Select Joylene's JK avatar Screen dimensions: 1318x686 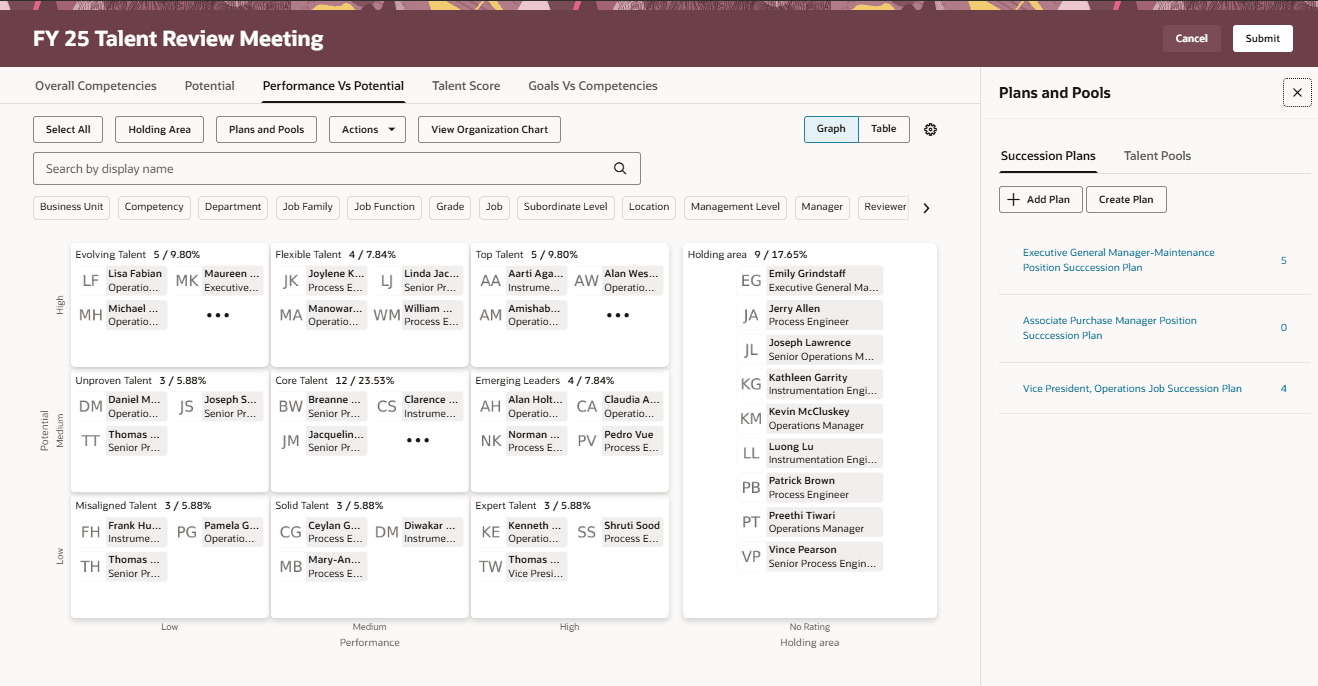(290, 281)
